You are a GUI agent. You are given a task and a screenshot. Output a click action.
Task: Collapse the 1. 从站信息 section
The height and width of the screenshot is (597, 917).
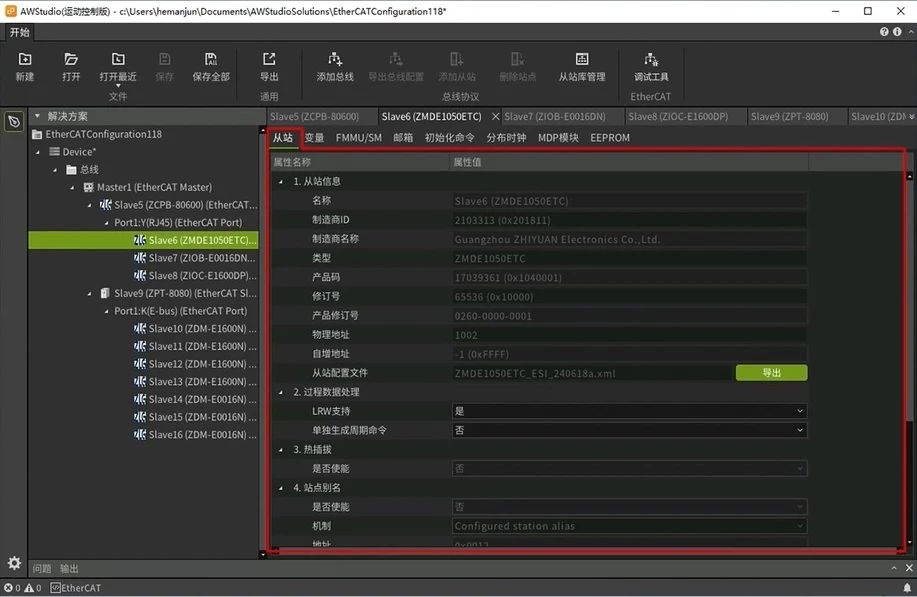pos(281,182)
